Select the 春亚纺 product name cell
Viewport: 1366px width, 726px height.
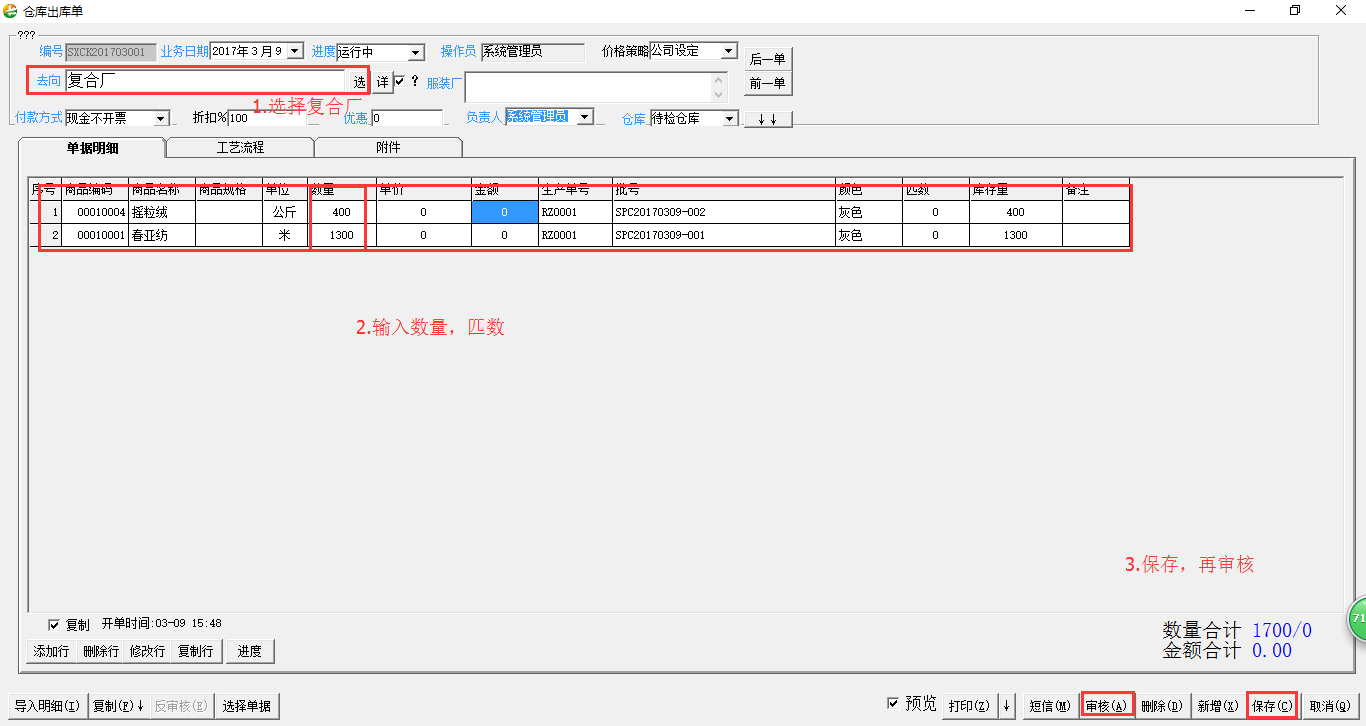[x=162, y=235]
